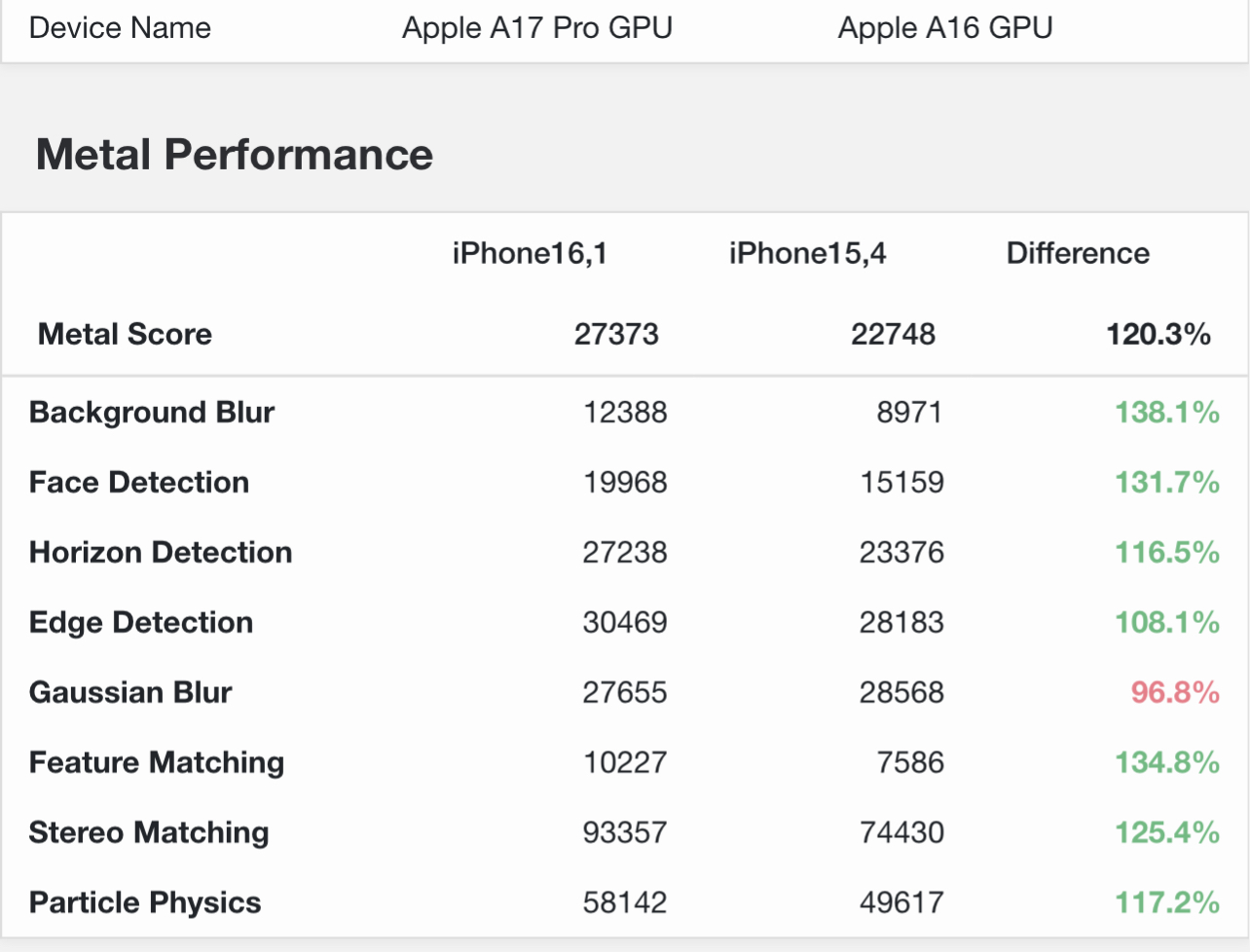The image size is (1250, 952).
Task: Select the Stereo Matching row label
Action: pos(149,832)
